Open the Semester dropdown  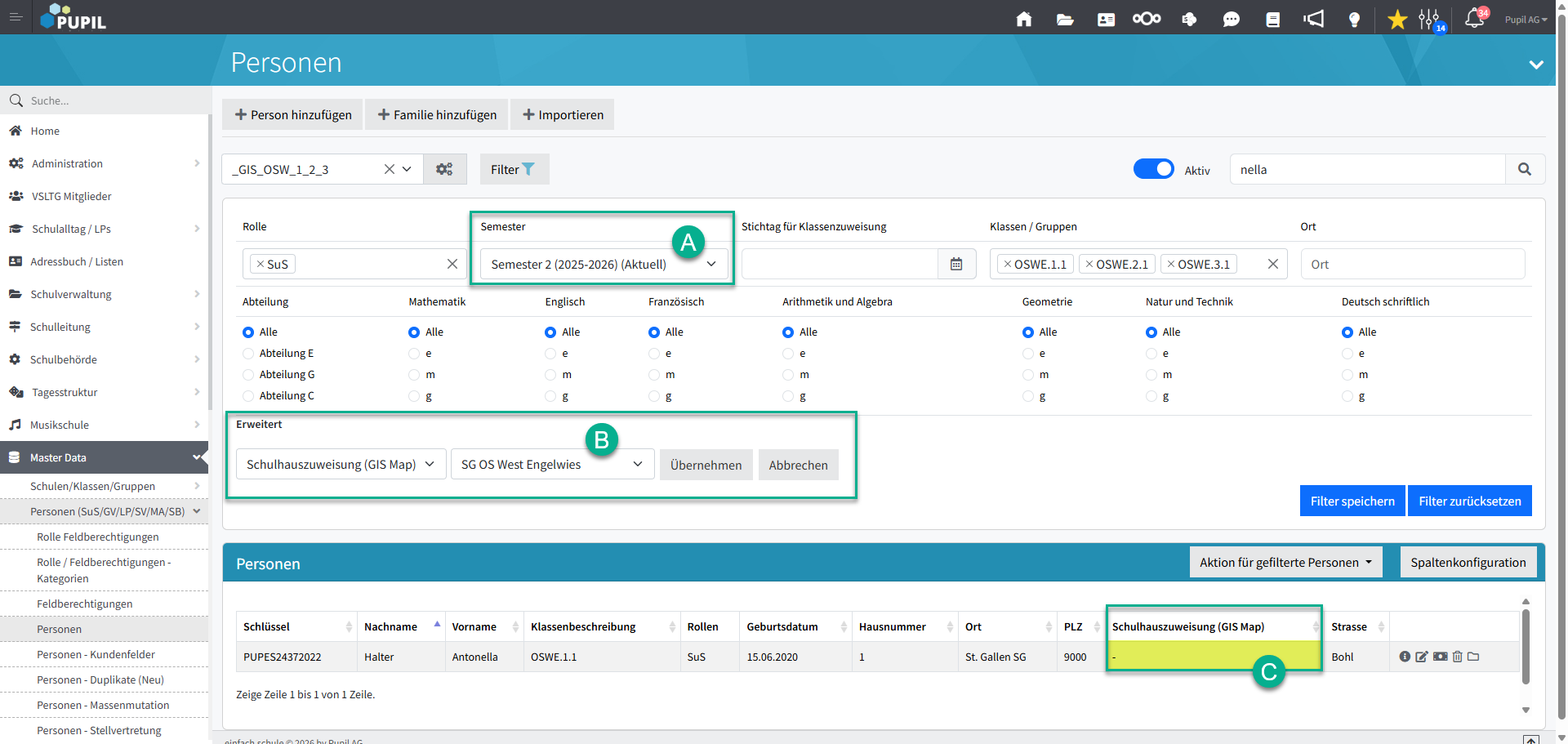pos(604,265)
